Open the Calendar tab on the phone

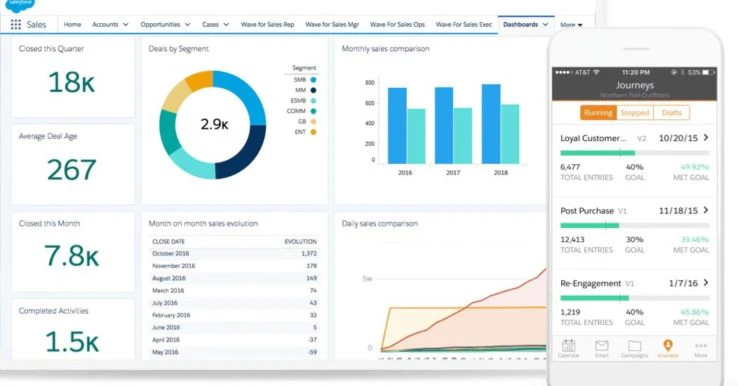569,348
